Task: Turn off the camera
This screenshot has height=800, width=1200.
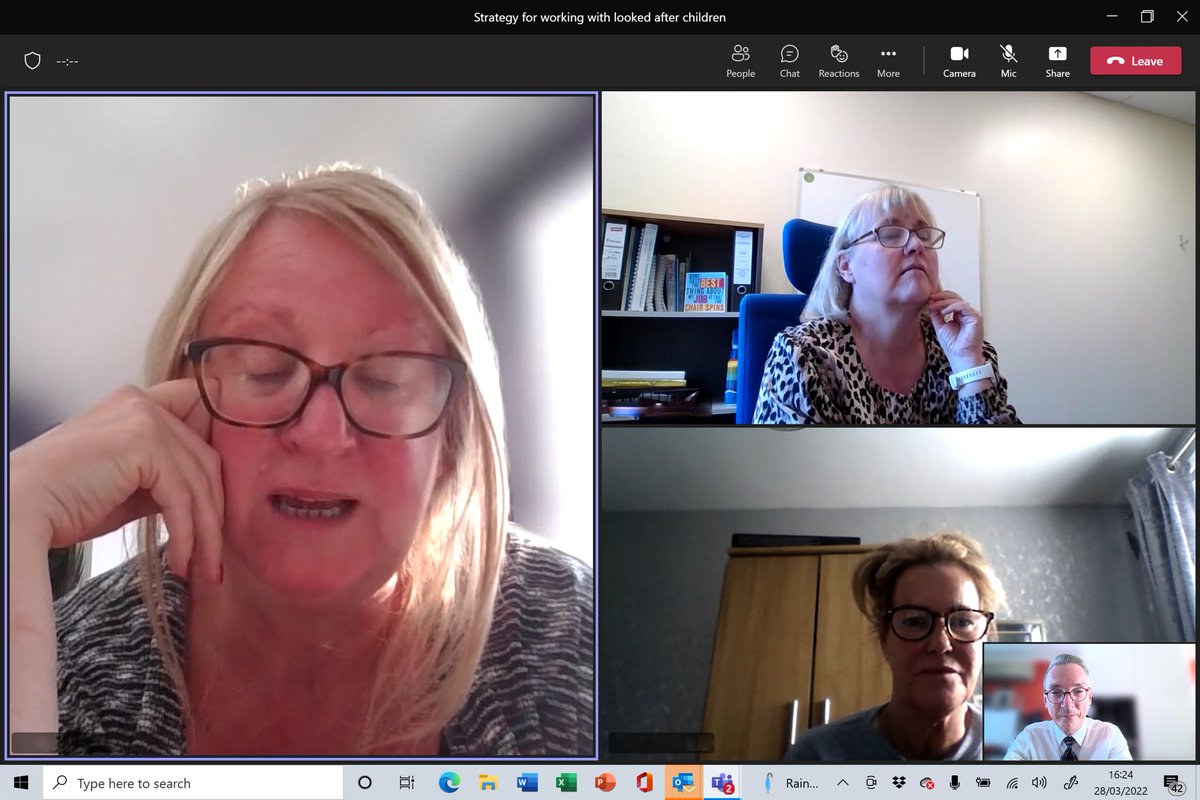Action: [x=959, y=60]
